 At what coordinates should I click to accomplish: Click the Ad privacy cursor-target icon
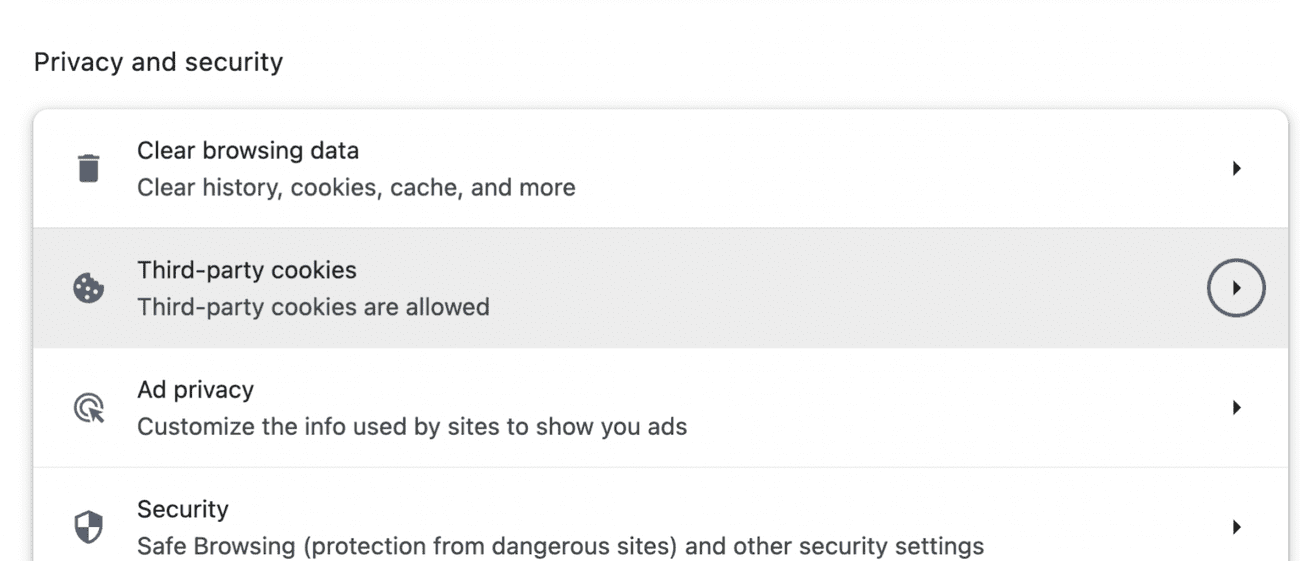[89, 408]
